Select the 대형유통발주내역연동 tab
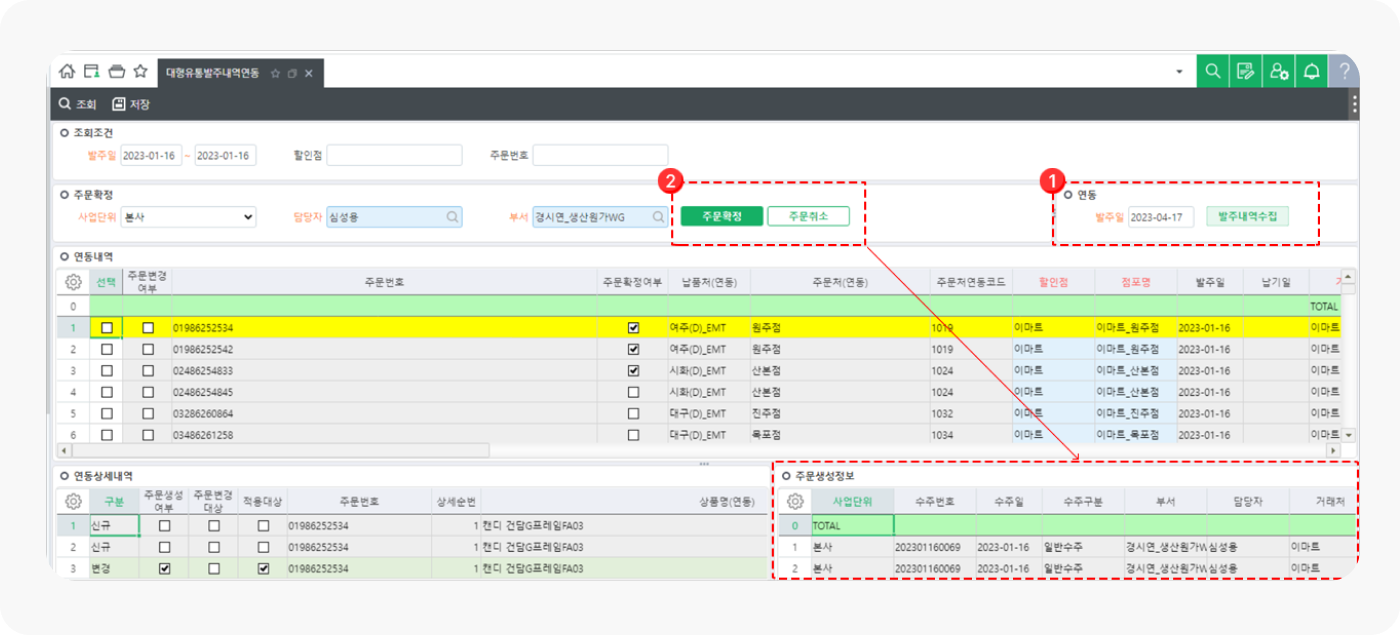 212,73
